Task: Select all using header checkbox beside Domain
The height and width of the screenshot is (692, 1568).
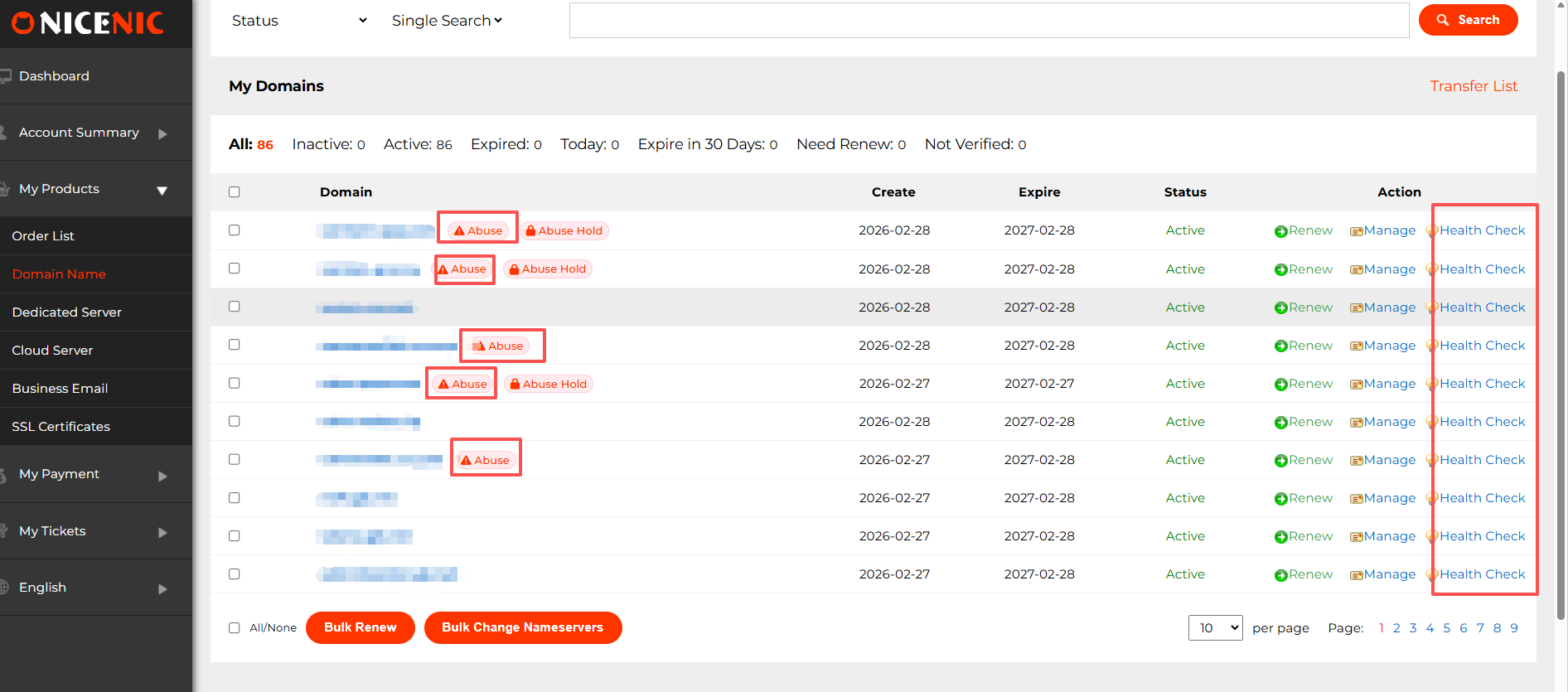Action: click(x=235, y=192)
